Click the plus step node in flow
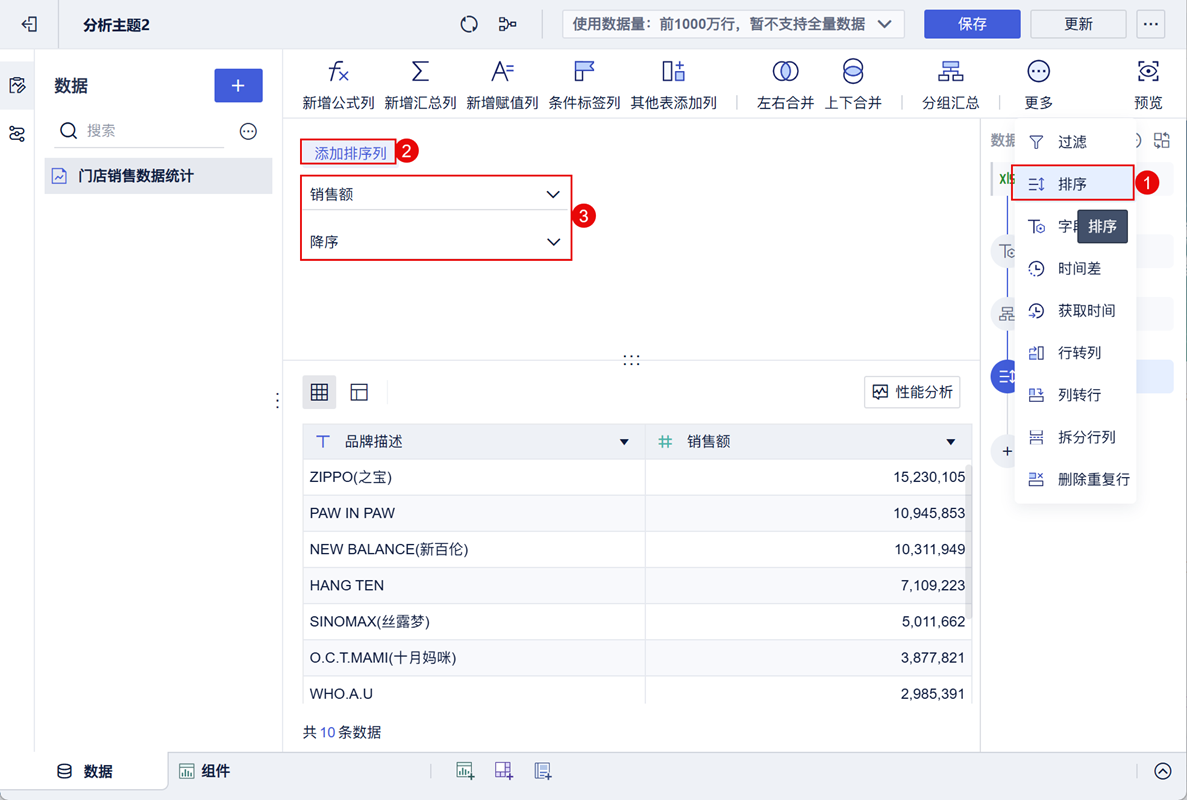The width and height of the screenshot is (1187, 800). (x=1006, y=452)
